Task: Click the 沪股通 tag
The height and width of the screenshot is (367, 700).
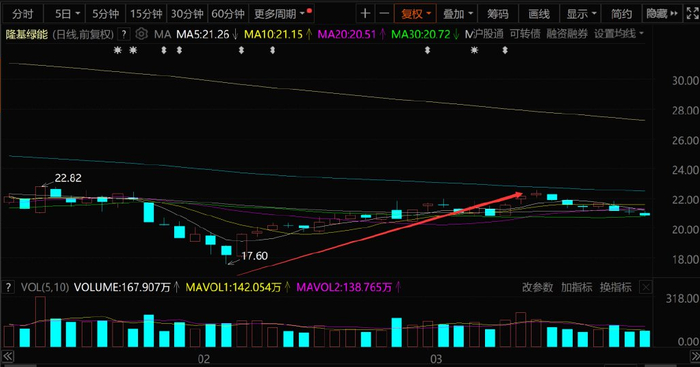Action: click(488, 34)
